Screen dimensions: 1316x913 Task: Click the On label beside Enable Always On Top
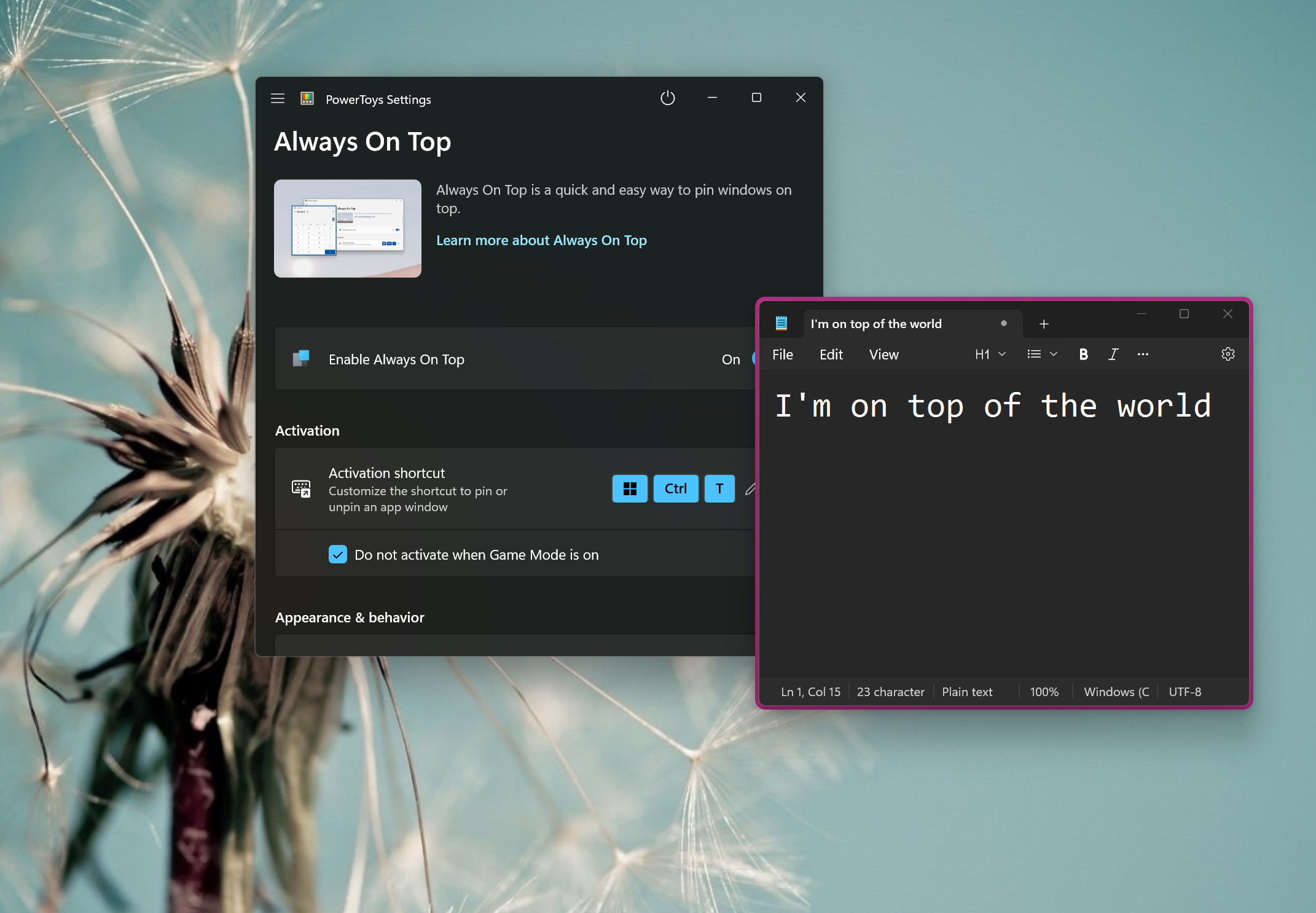coord(730,359)
